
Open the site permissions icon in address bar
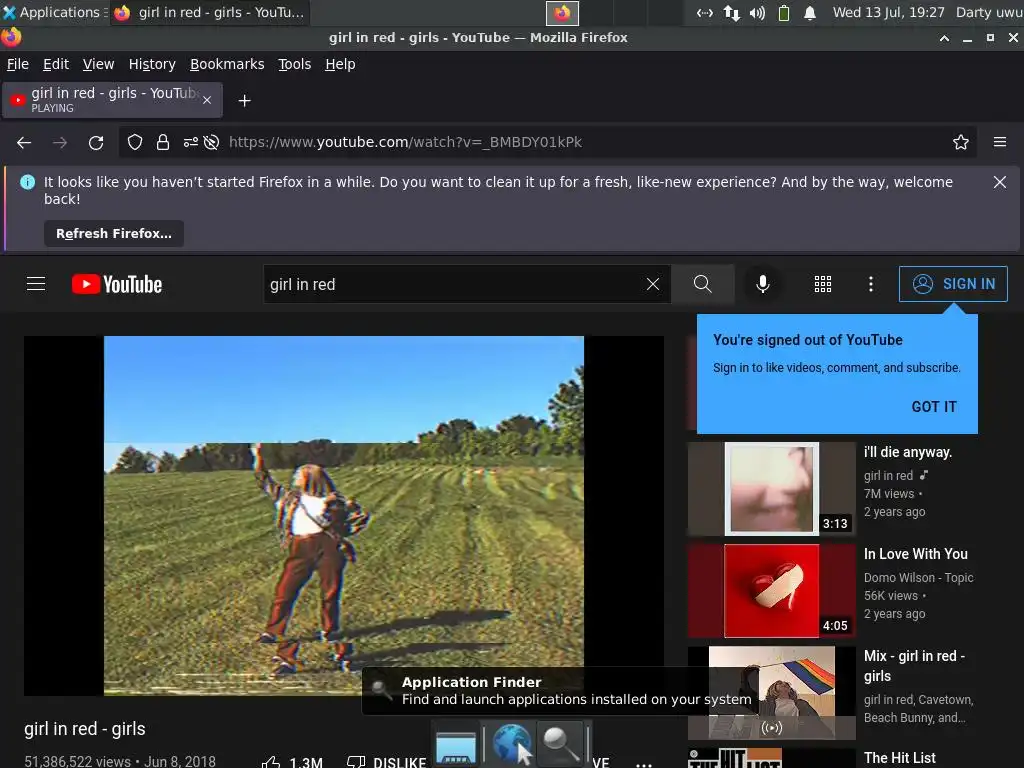point(190,142)
